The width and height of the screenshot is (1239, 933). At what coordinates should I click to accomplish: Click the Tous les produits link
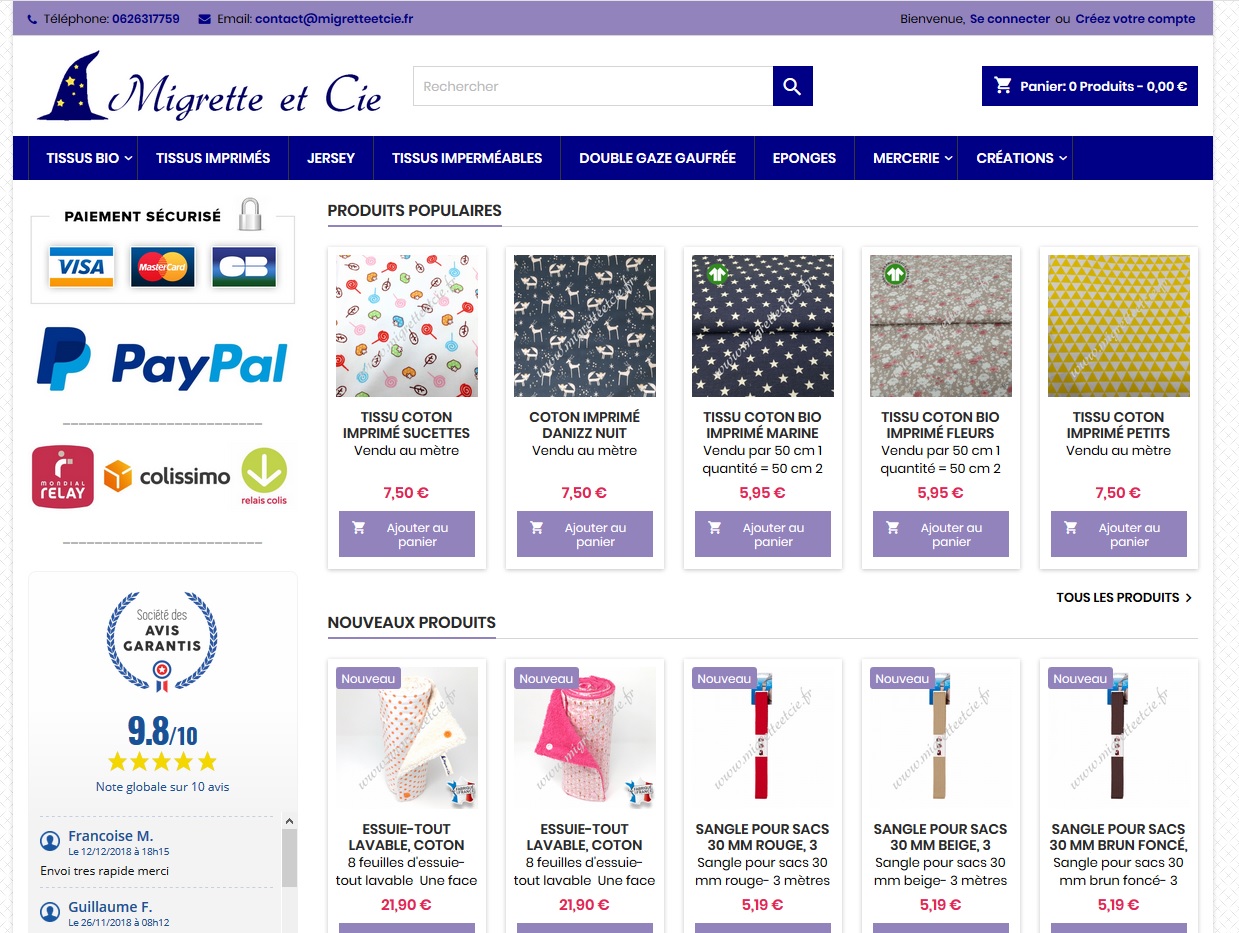pyautogui.click(x=1118, y=598)
